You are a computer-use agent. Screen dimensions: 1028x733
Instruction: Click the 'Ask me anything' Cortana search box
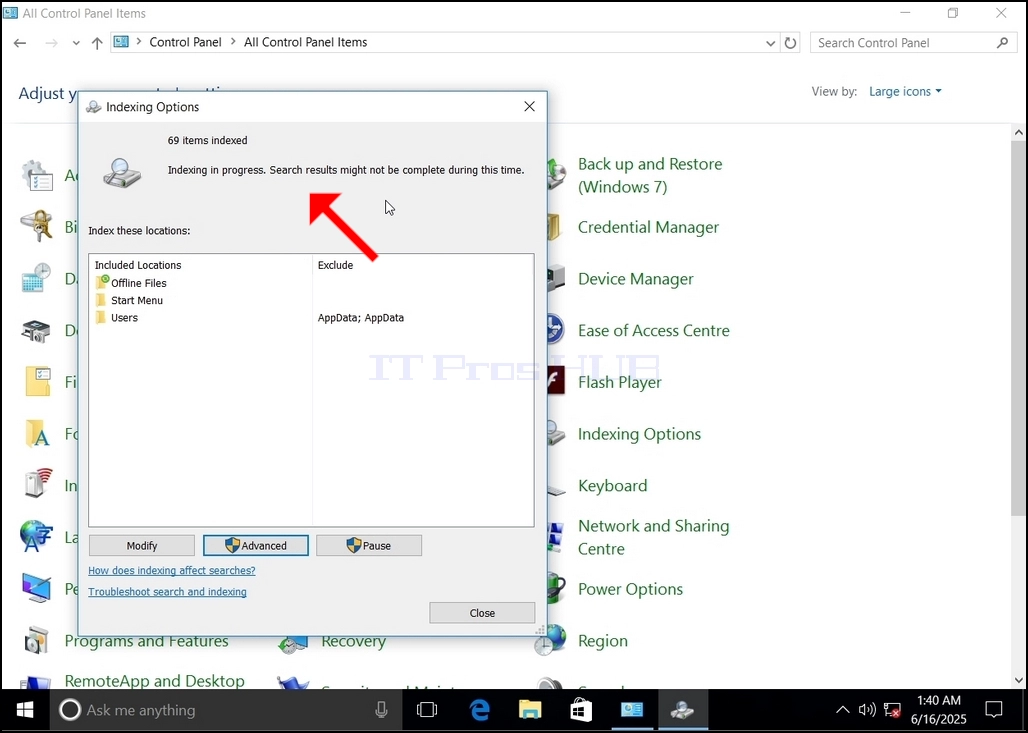(224, 710)
